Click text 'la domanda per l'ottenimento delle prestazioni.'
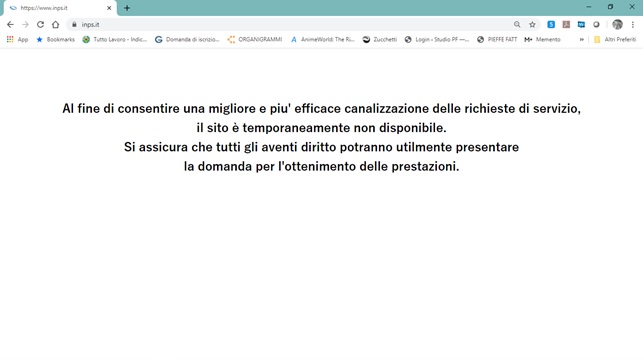Screen dimensions: 644x360 [x=321, y=166]
